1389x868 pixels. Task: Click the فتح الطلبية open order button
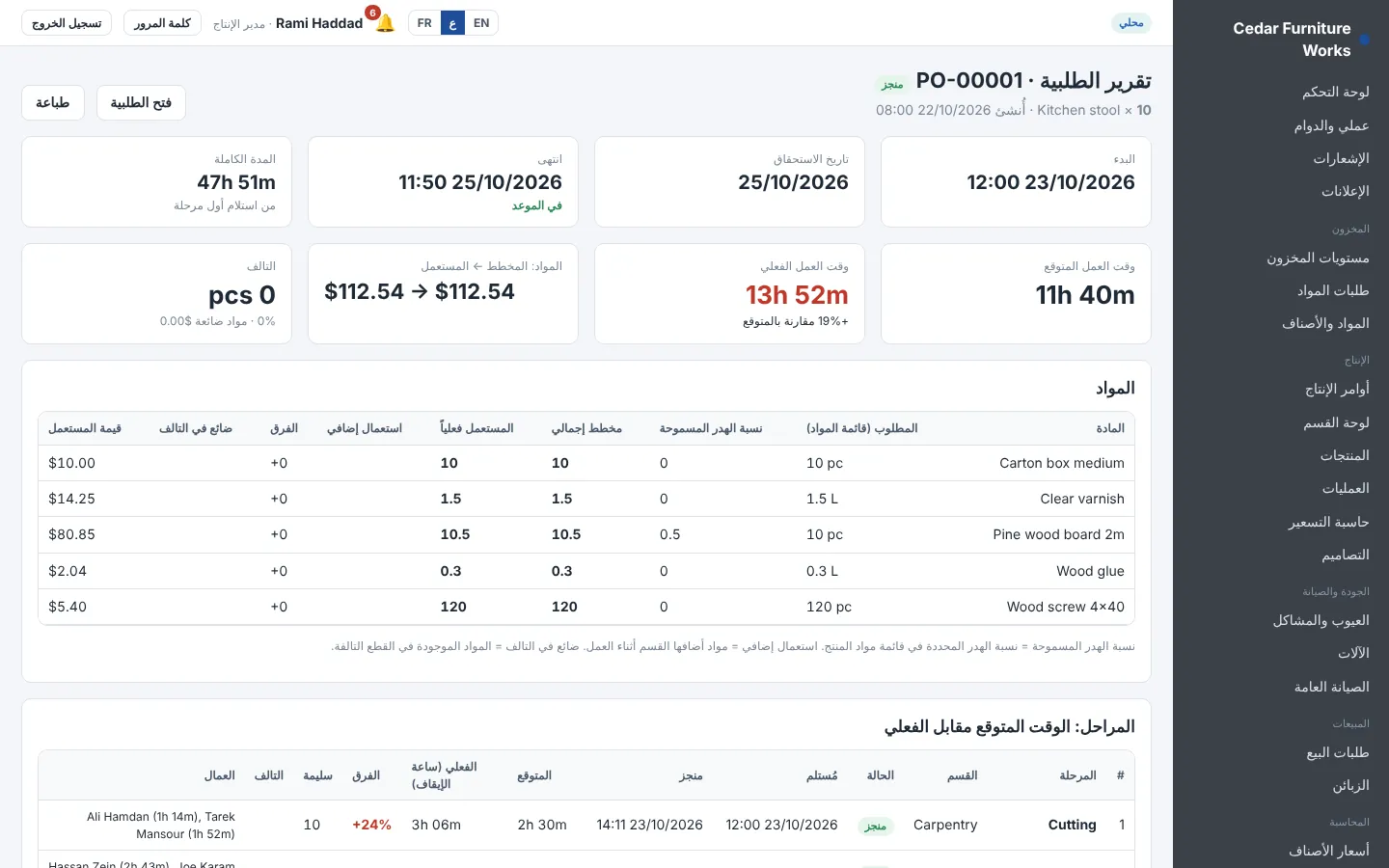141,103
